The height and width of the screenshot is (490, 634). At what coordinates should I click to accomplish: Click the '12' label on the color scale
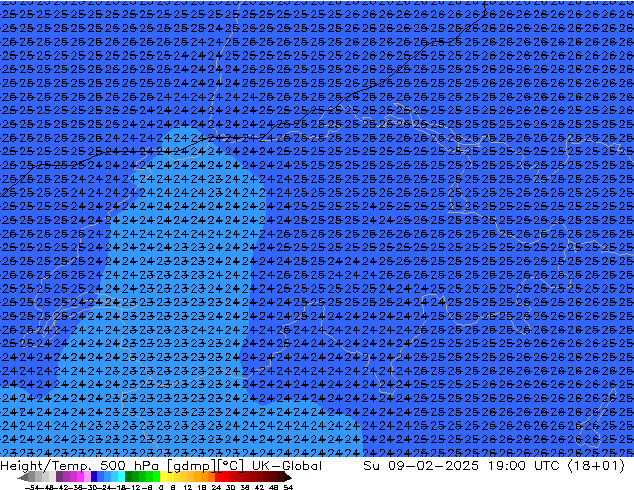pyautogui.click(x=187, y=488)
